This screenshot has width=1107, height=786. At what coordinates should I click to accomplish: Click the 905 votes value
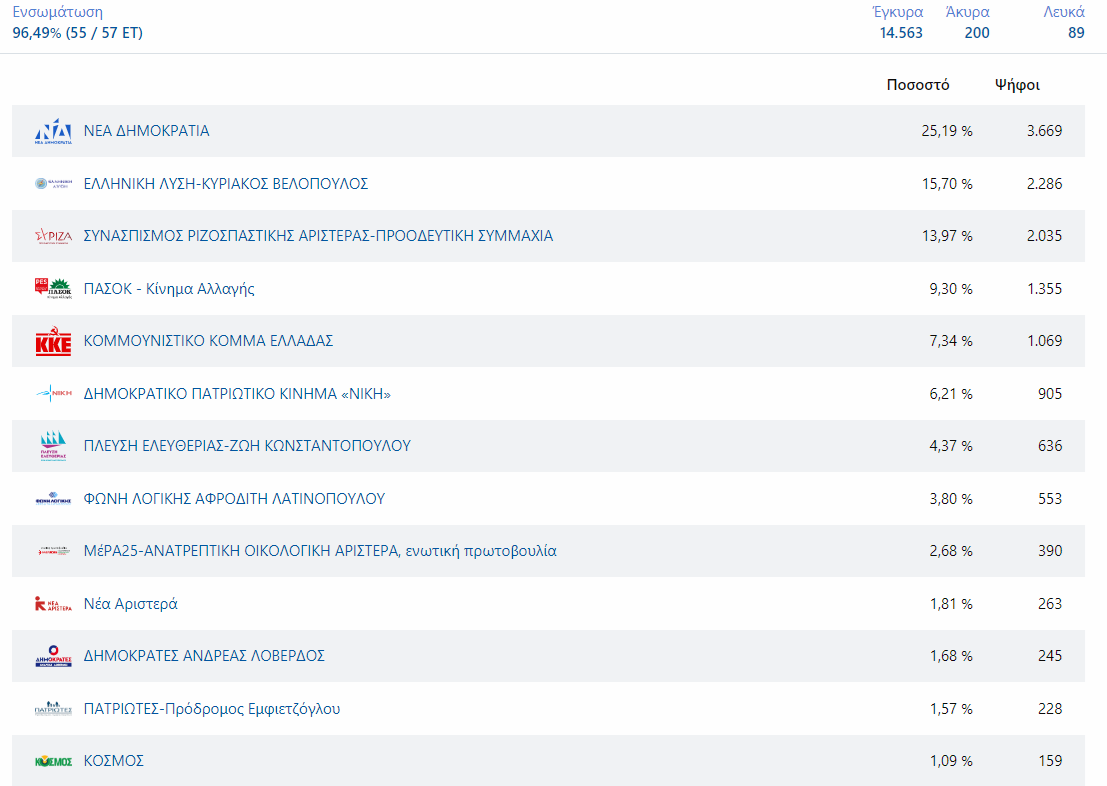(1050, 393)
